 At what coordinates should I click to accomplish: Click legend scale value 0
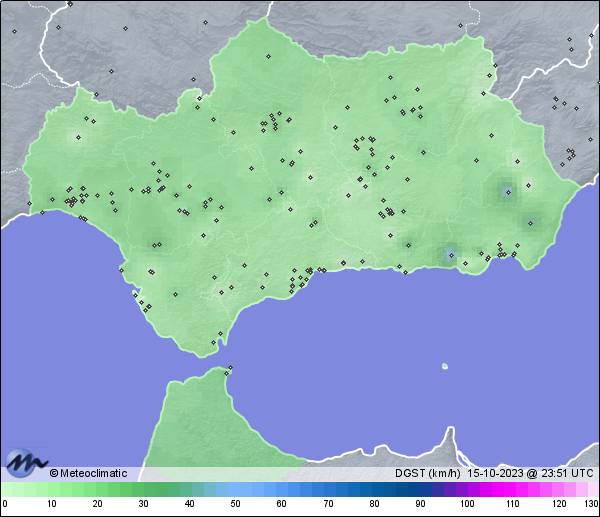[5, 503]
